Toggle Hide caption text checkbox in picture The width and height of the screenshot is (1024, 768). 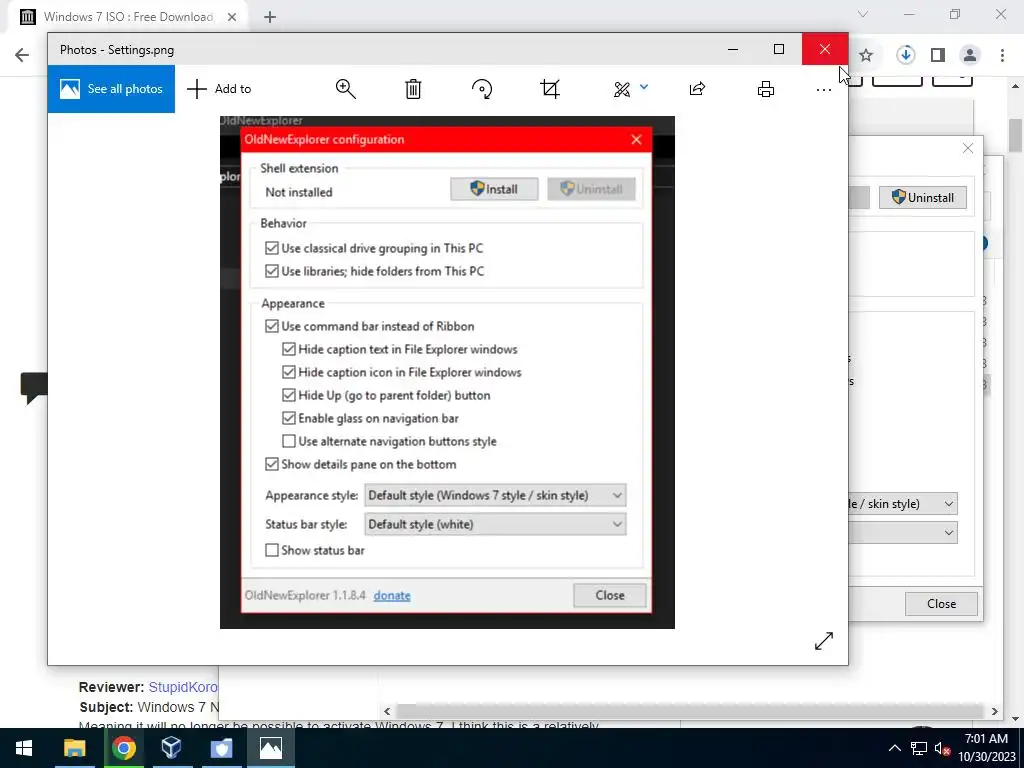(289, 349)
